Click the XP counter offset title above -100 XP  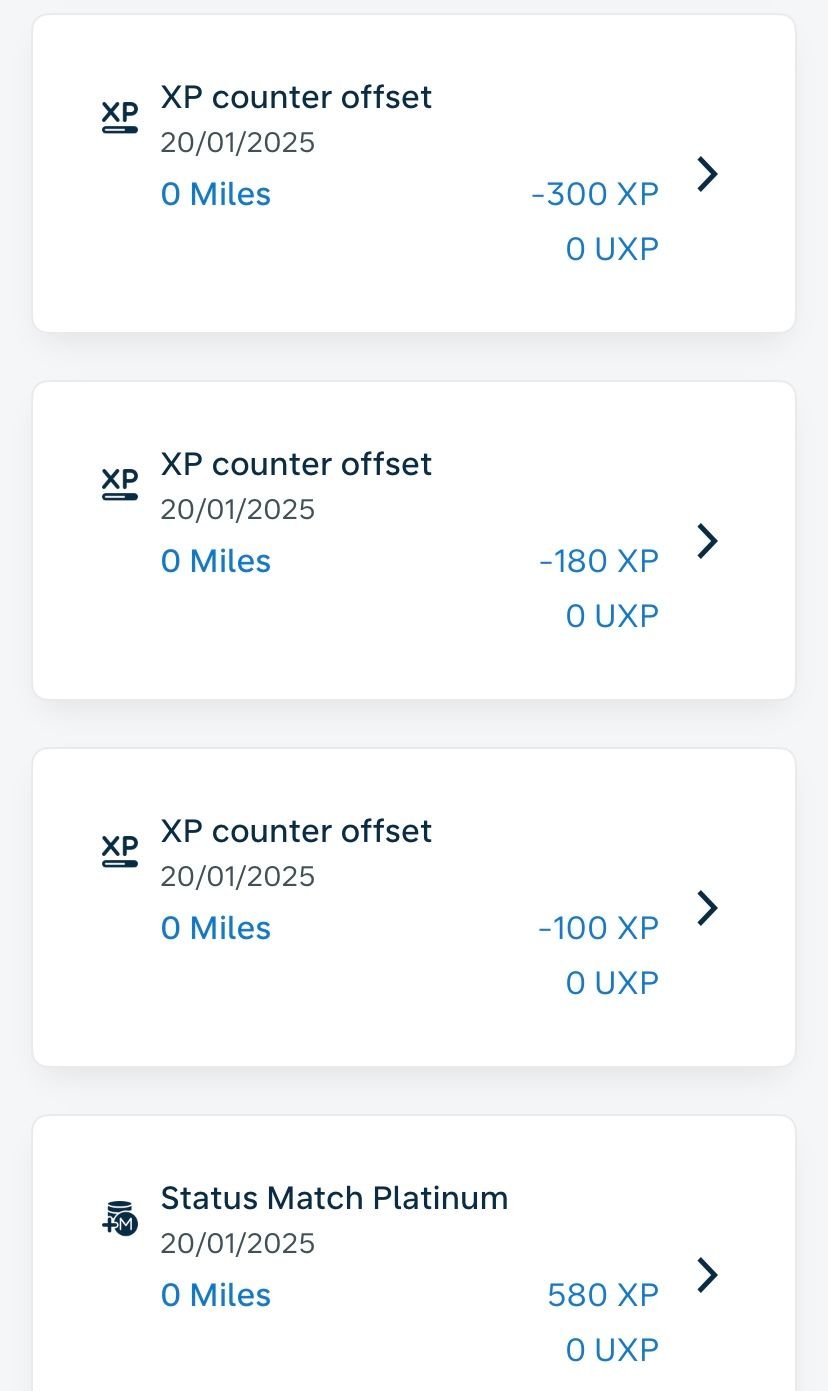click(x=296, y=831)
